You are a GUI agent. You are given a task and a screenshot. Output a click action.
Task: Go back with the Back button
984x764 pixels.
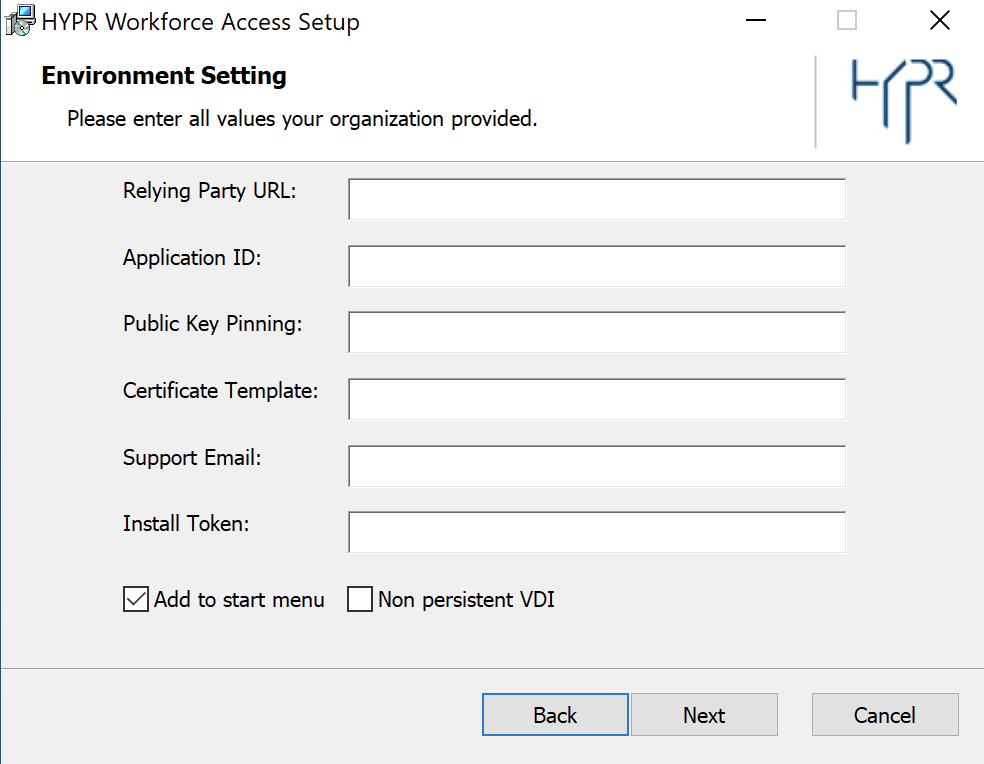[x=555, y=714]
